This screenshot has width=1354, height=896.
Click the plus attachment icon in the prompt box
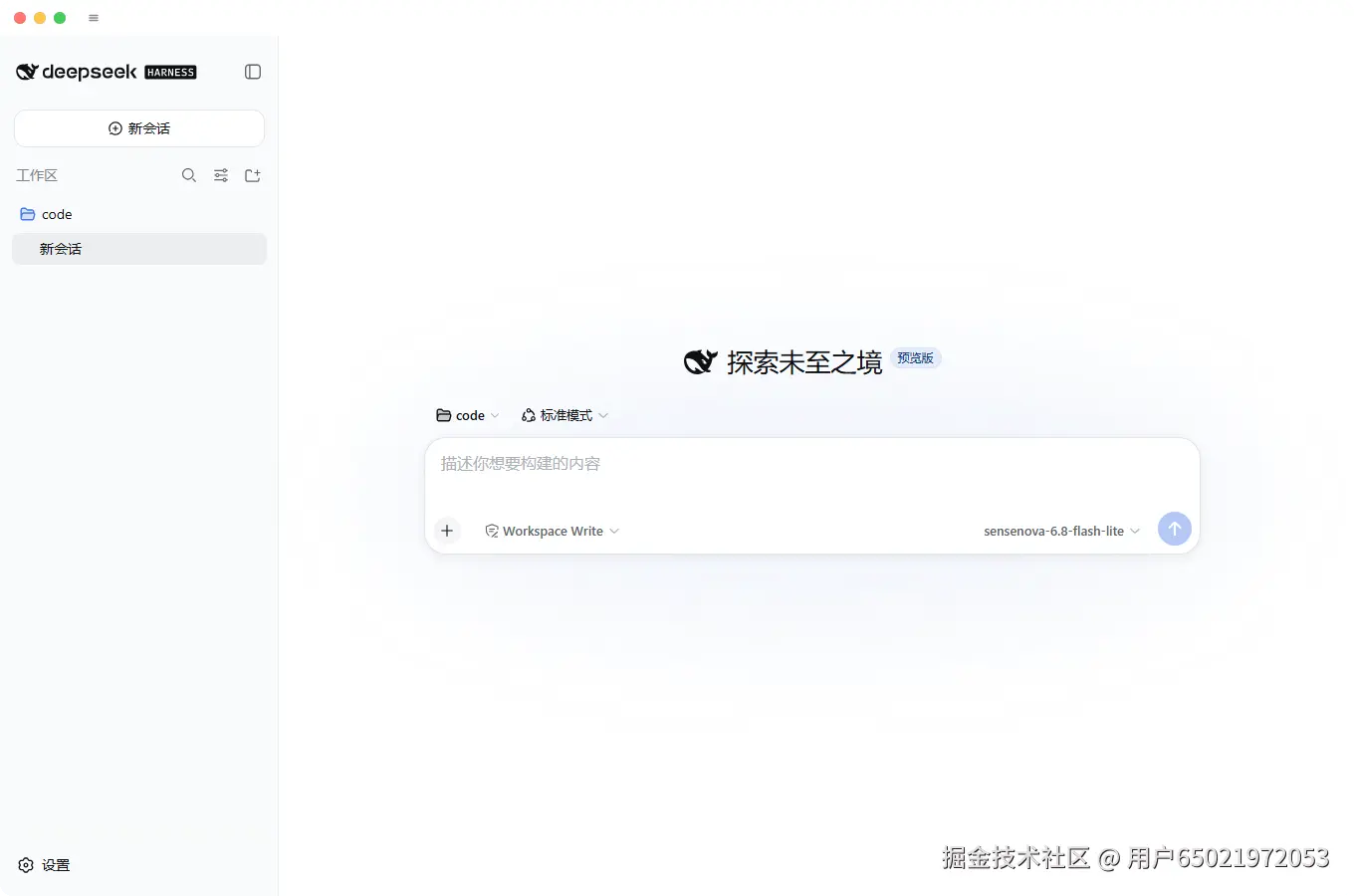coord(447,531)
